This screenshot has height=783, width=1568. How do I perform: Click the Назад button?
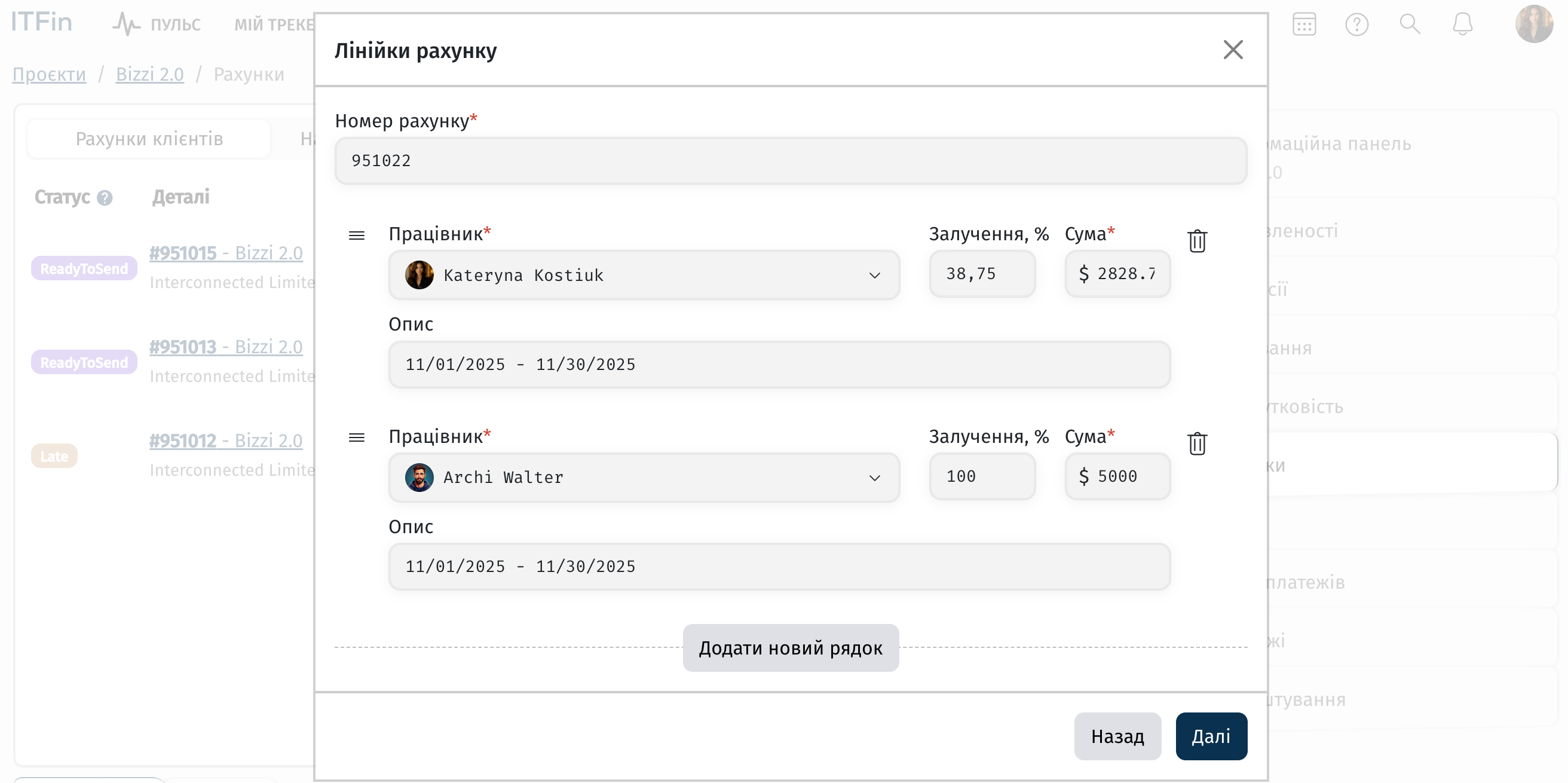1117,736
